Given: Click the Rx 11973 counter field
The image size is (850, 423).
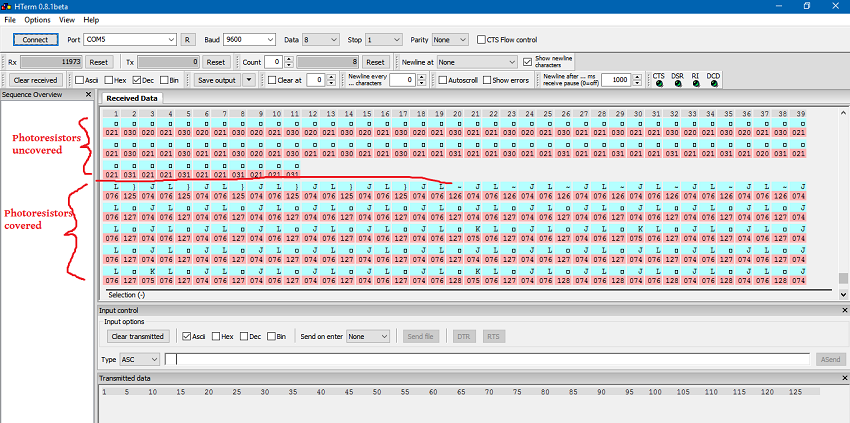Looking at the screenshot, I should (51, 62).
